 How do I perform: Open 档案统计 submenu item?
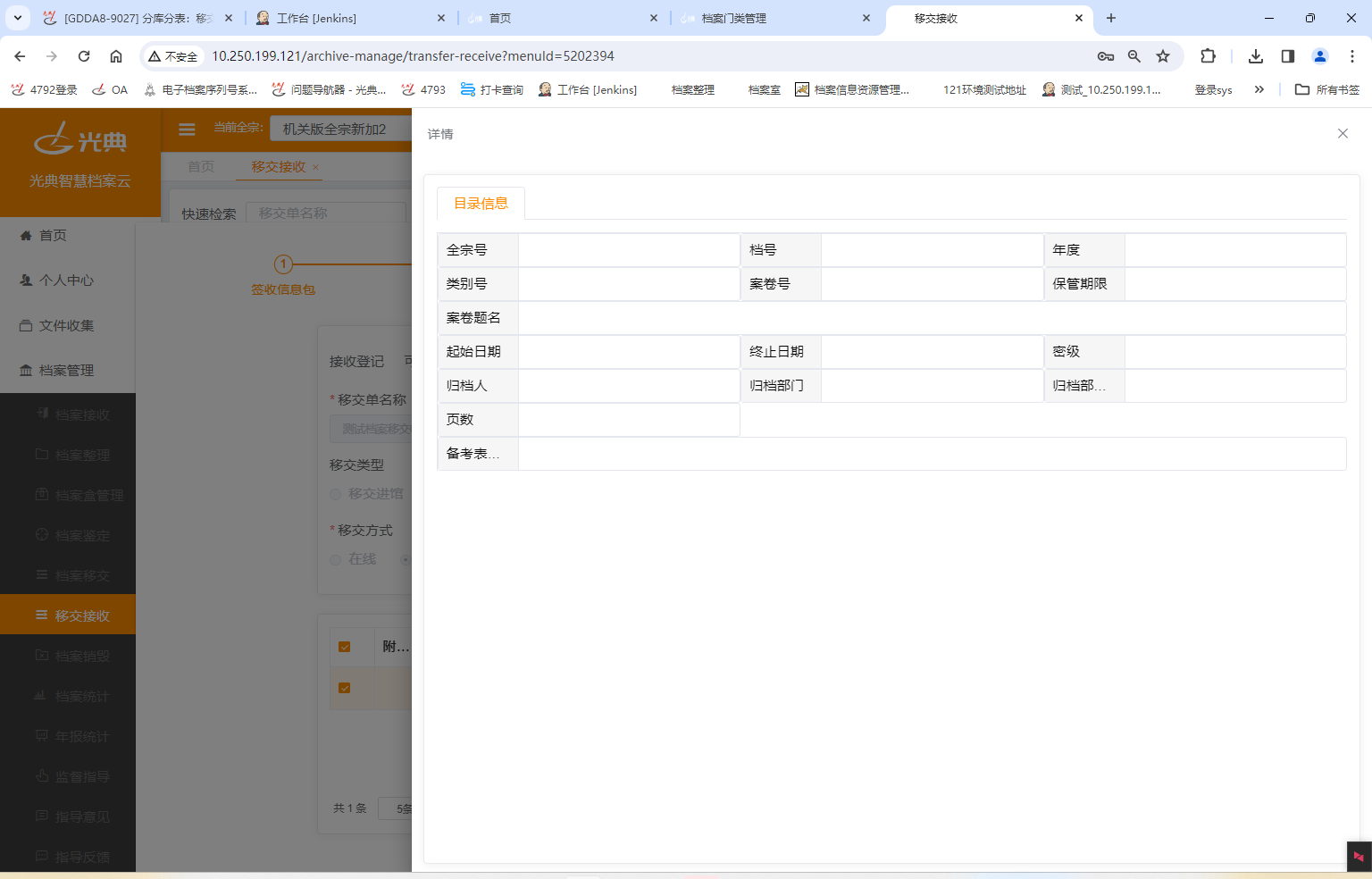[82, 697]
